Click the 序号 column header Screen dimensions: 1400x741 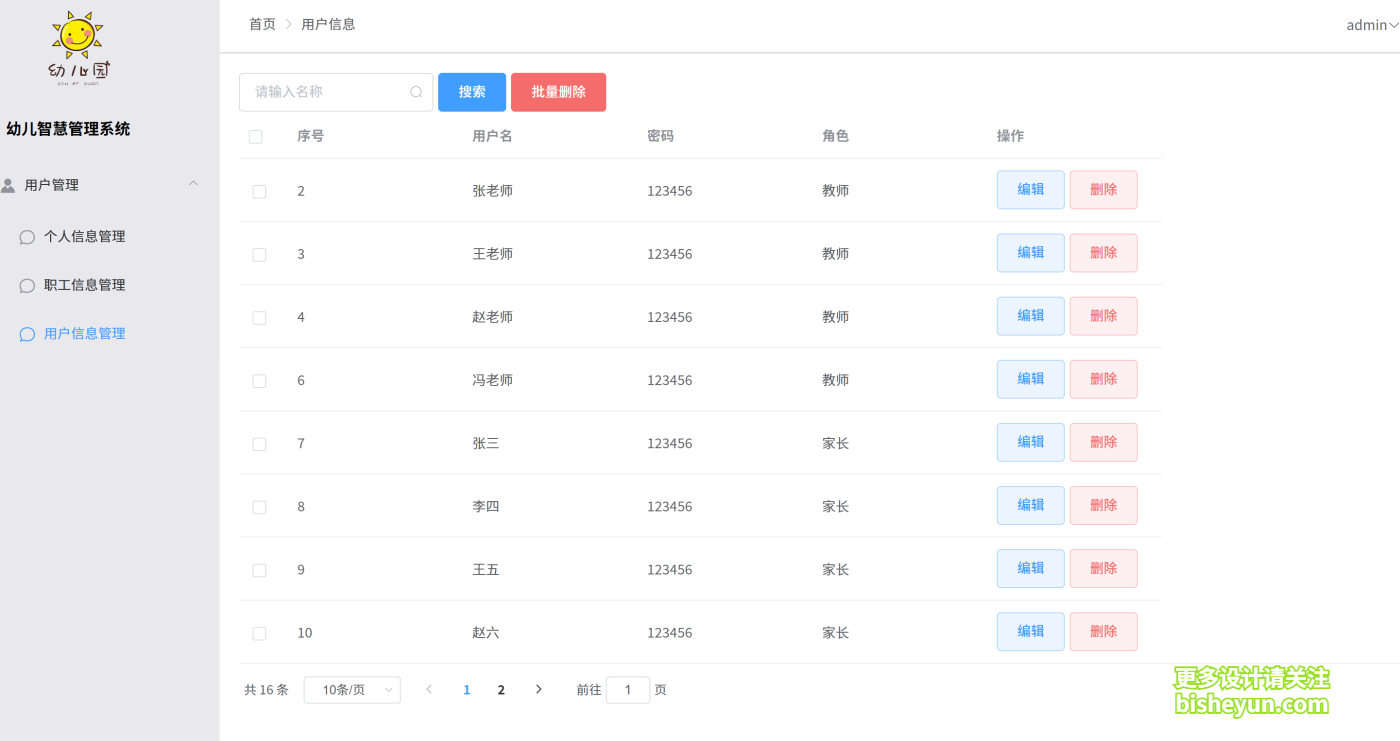click(x=310, y=136)
